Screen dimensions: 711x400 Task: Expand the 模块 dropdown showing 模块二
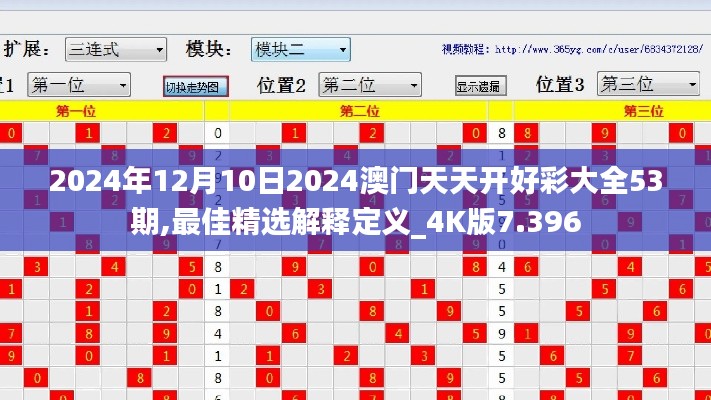point(300,49)
